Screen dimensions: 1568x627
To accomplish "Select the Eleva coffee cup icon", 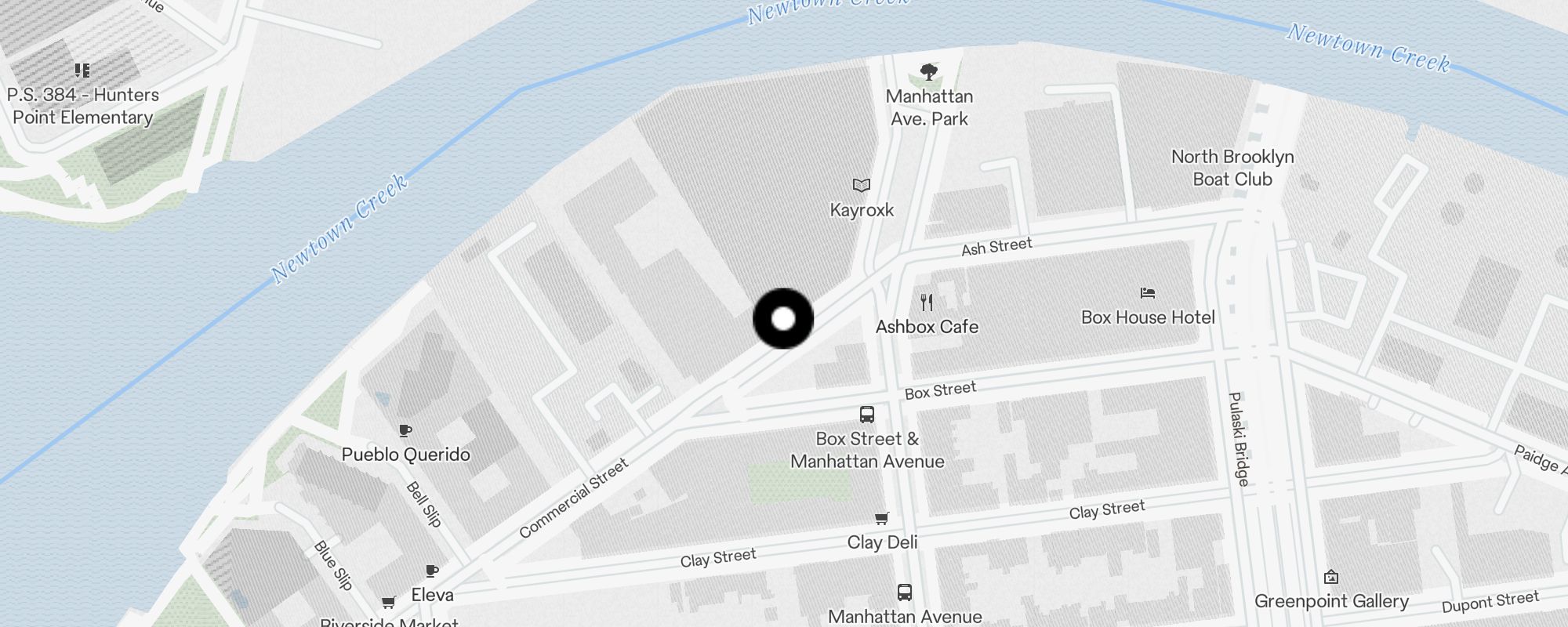I will 432,571.
